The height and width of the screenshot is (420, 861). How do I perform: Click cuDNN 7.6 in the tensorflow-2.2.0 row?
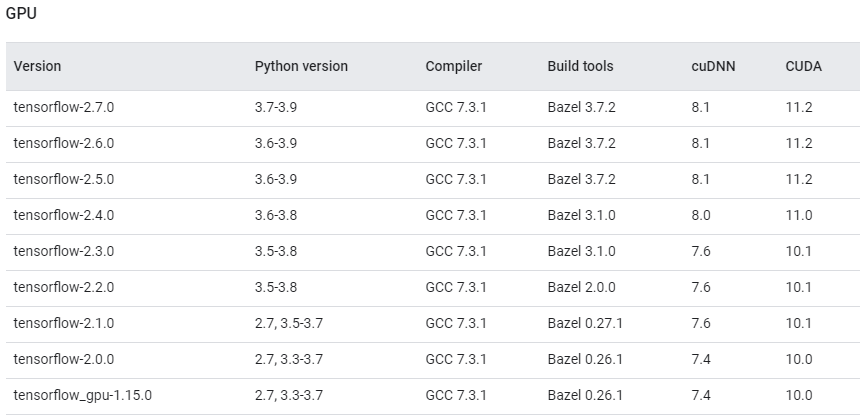tap(701, 287)
